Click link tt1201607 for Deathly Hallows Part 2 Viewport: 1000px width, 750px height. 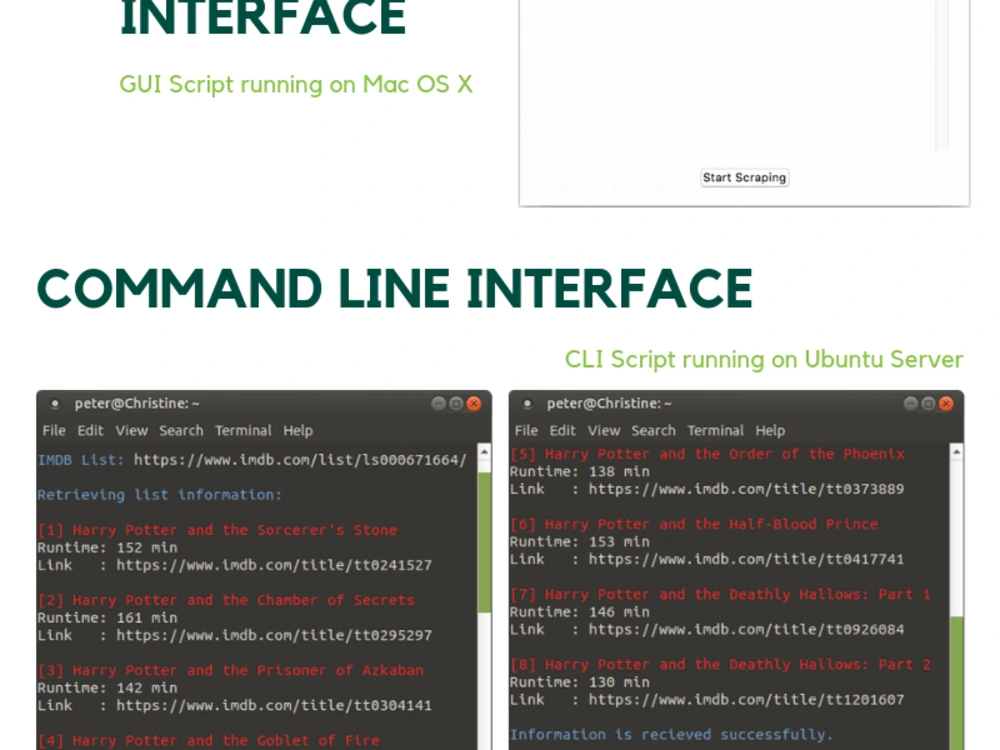746,700
